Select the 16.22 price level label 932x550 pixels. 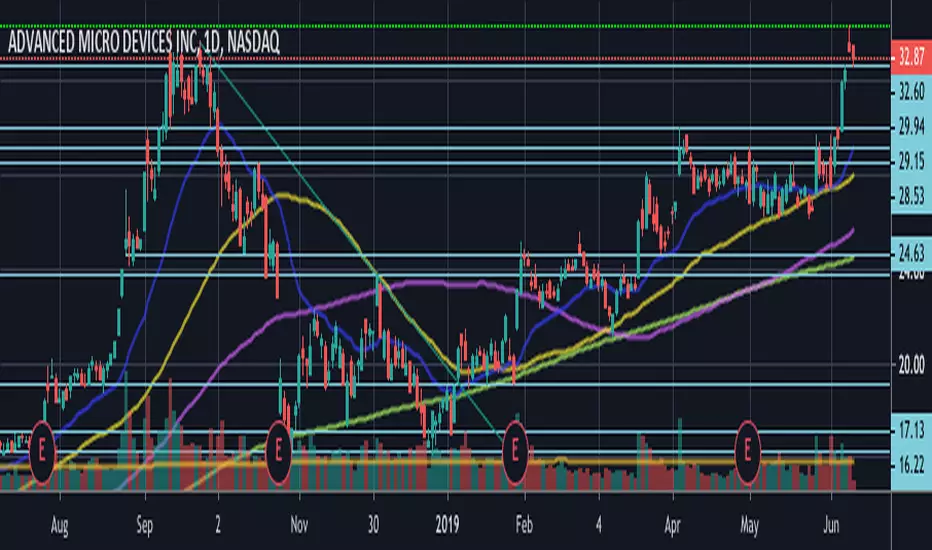pyautogui.click(x=911, y=465)
